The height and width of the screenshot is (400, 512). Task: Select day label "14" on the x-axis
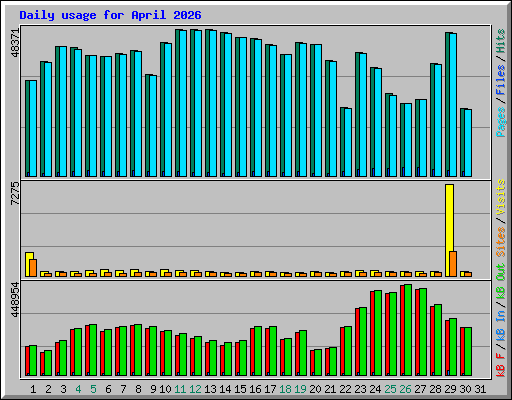[x=225, y=389]
